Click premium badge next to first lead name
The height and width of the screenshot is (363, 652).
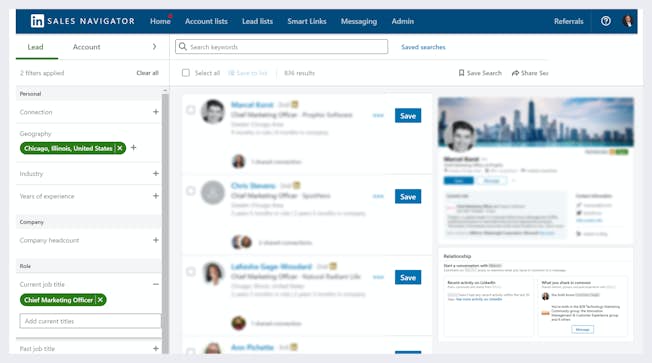coord(294,104)
